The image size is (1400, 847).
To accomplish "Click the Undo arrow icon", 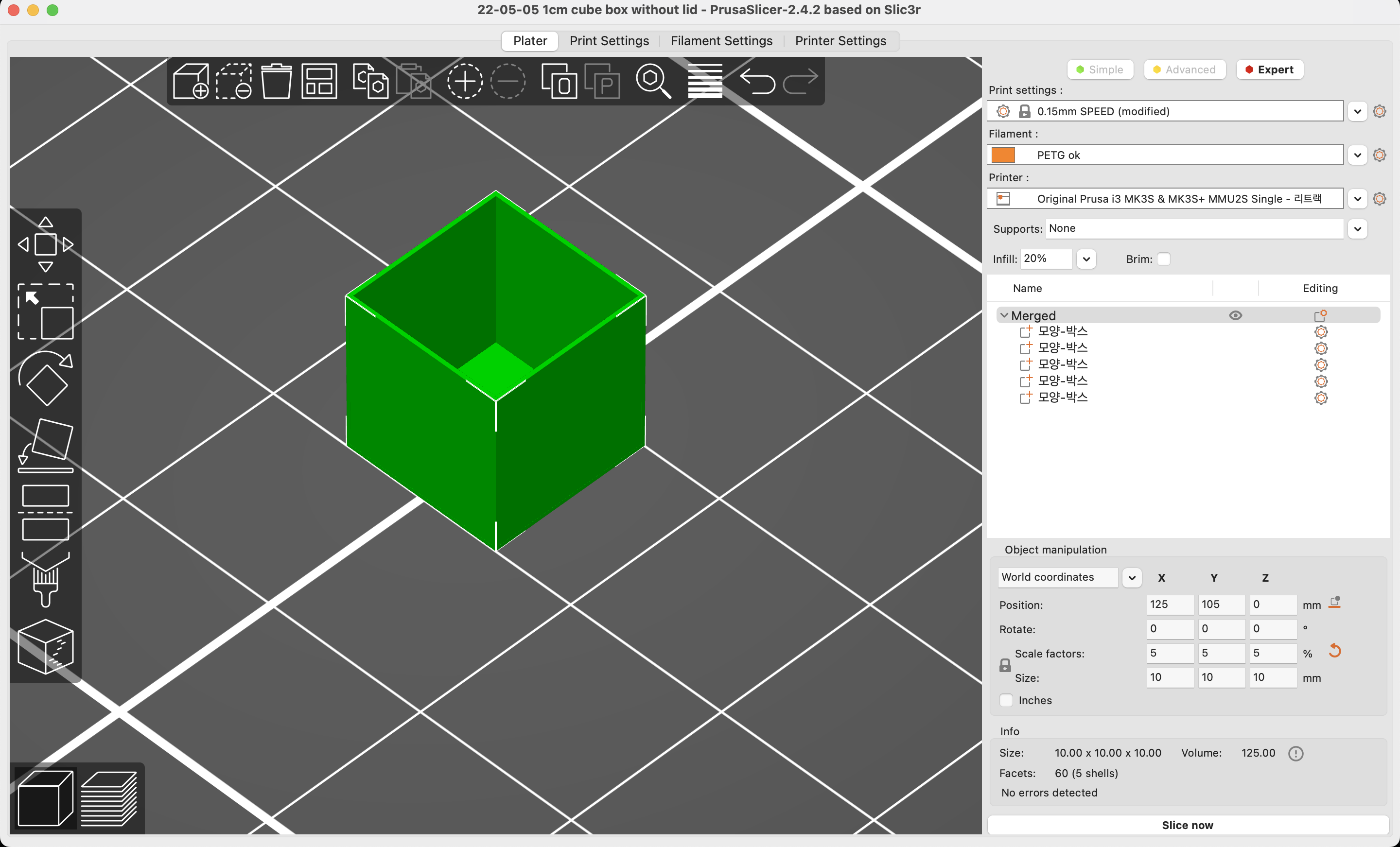I will pos(757,81).
